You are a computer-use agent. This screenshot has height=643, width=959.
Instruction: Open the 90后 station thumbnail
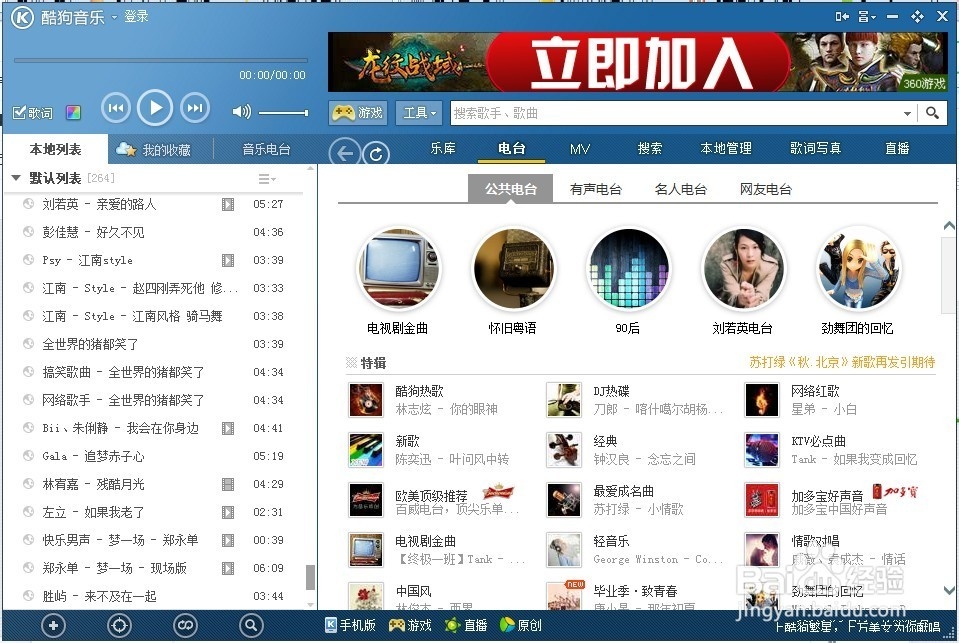point(628,268)
